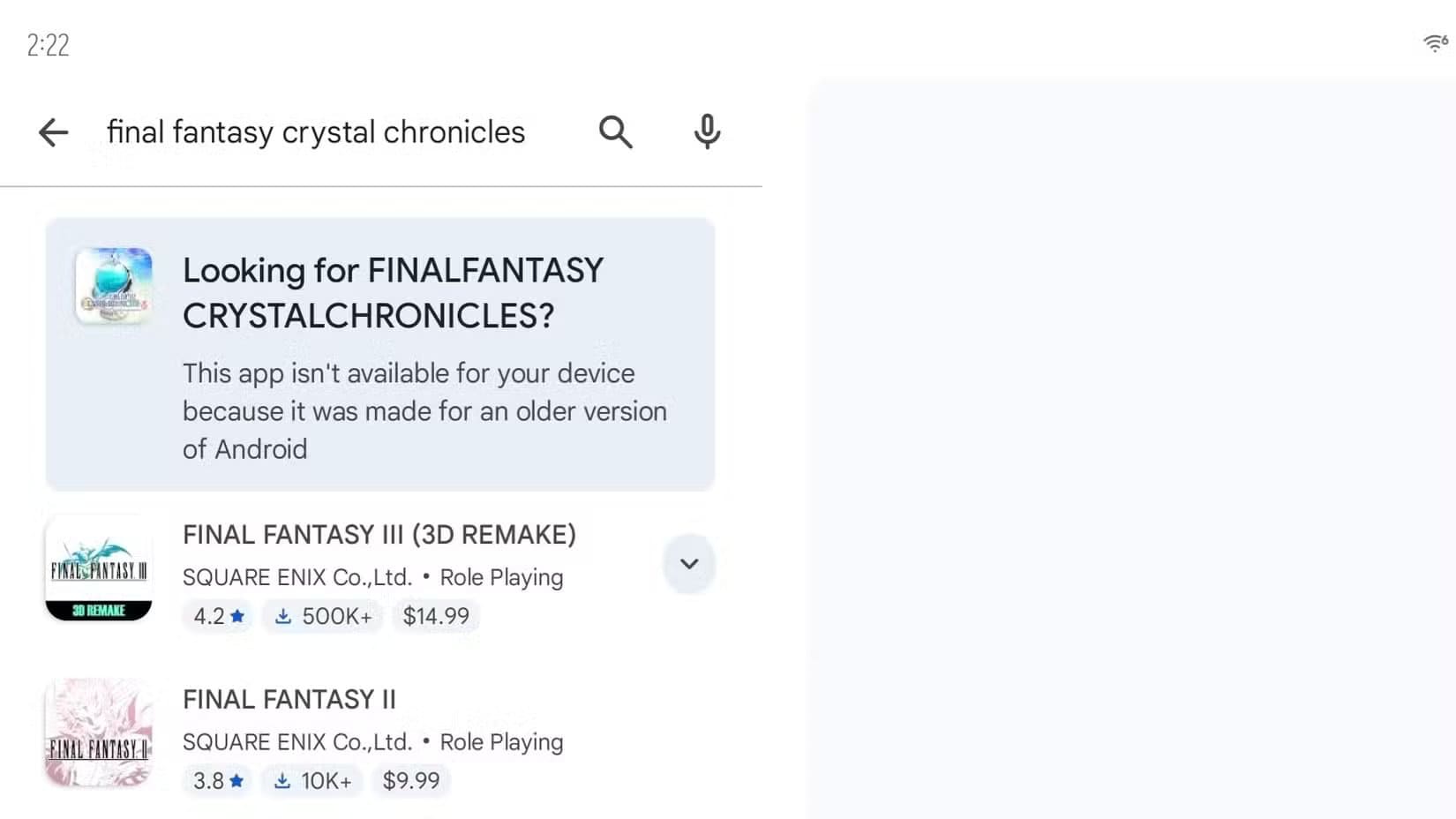Open the FINALFANTASY CRYSTALCHRONICLES app icon
The image size is (1456, 819).
tap(114, 286)
